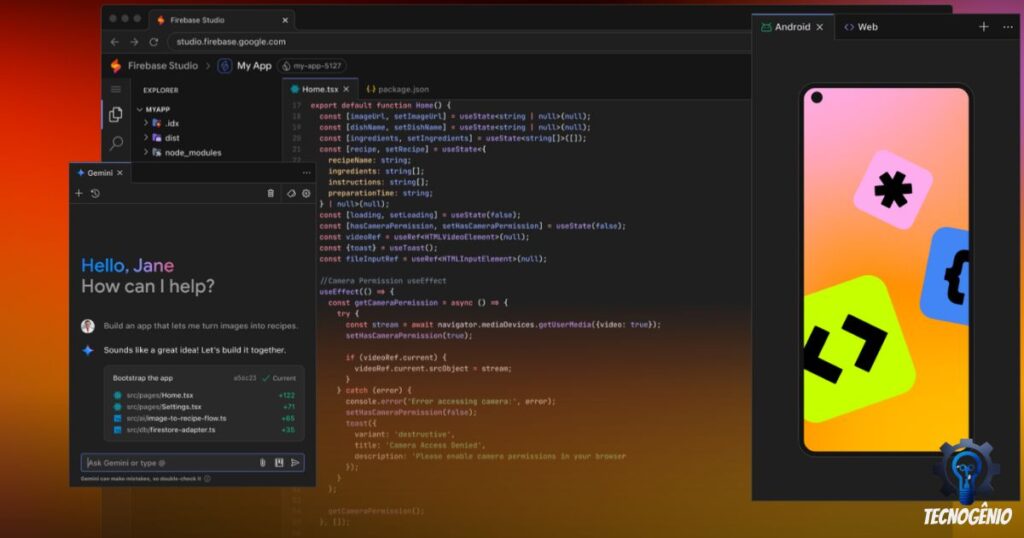Open the package.json editor tab
This screenshot has height=538, width=1024.
coord(398,89)
